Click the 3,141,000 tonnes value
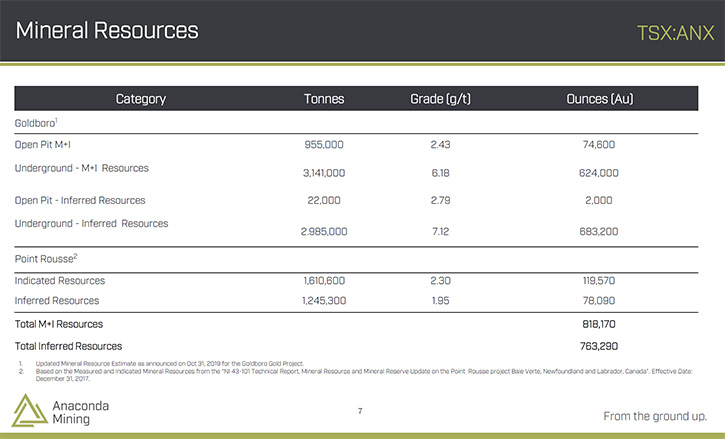Image resolution: width=725 pixels, height=439 pixels. [x=324, y=173]
